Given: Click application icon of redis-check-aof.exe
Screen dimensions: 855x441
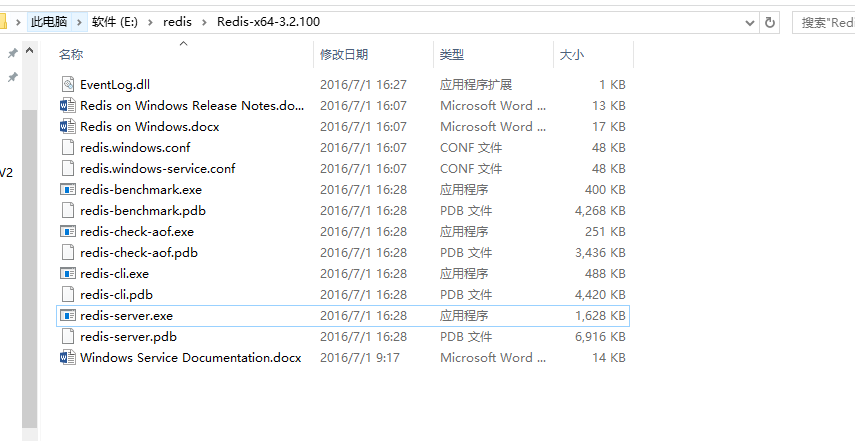Looking at the screenshot, I should 68,232.
